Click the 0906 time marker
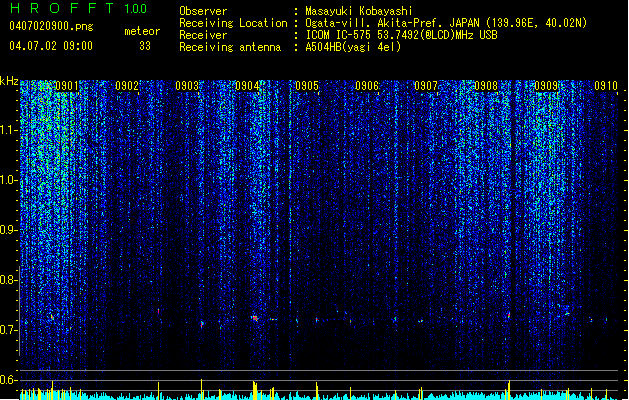Screen dimensions: 629x400 367,86
